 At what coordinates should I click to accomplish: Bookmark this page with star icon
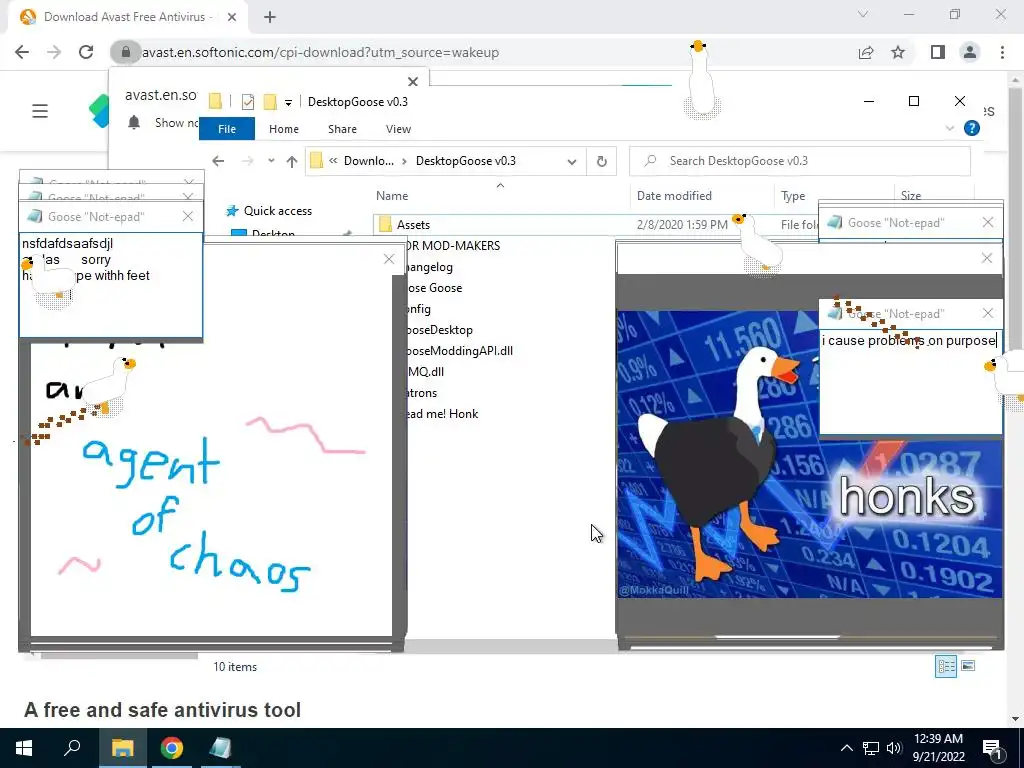coord(898,52)
